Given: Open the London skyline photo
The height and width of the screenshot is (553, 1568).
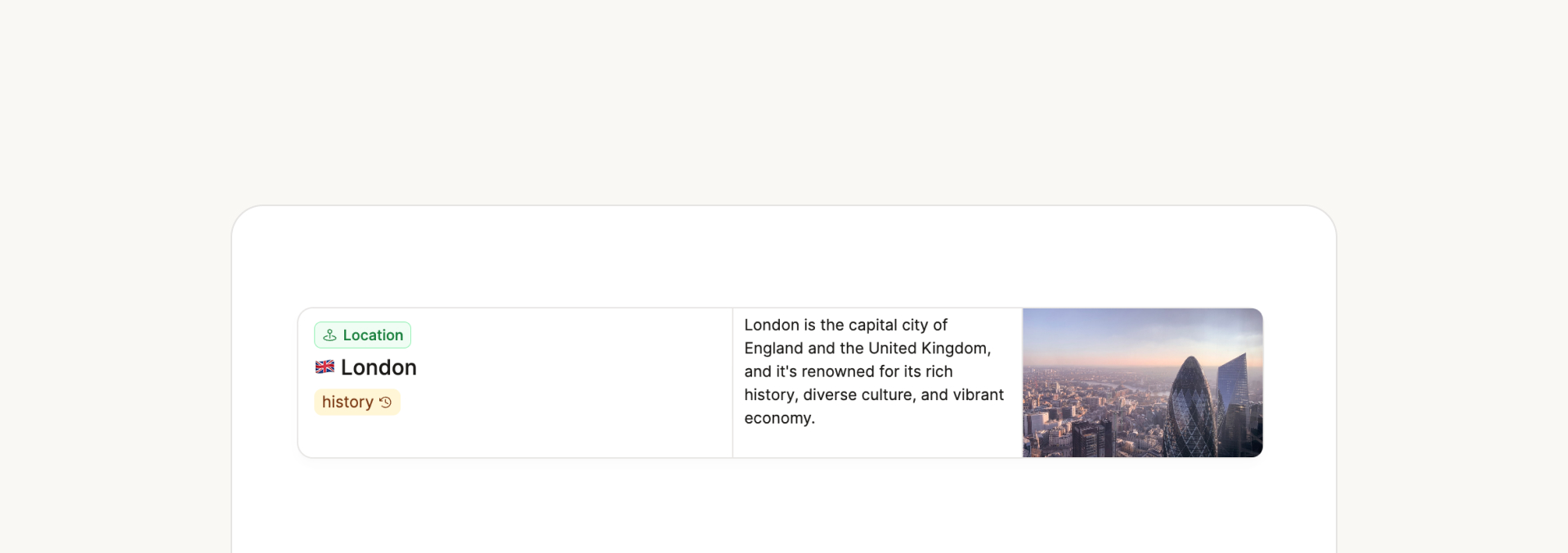Looking at the screenshot, I should tap(1142, 383).
